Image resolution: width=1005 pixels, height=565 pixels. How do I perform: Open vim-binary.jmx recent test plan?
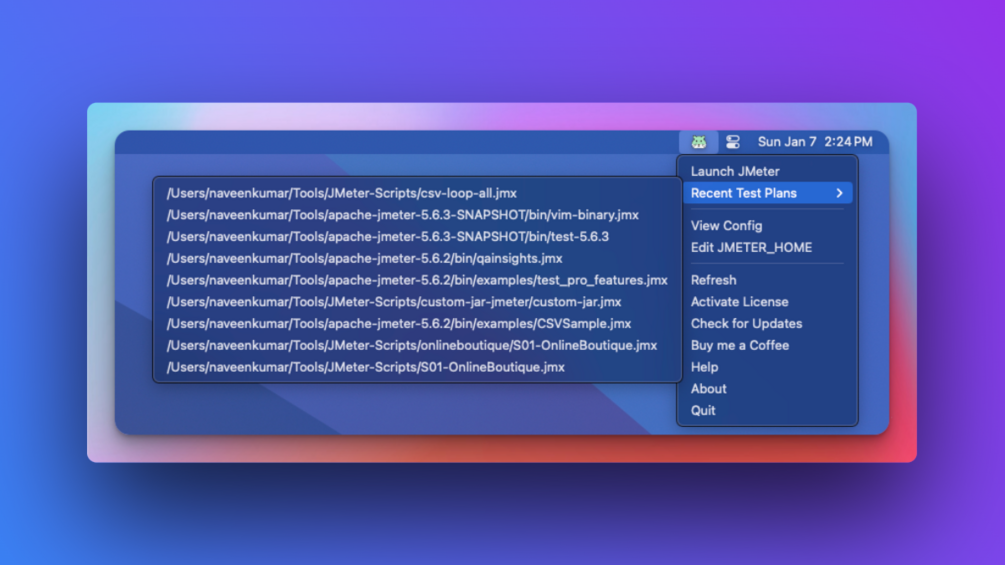417,215
